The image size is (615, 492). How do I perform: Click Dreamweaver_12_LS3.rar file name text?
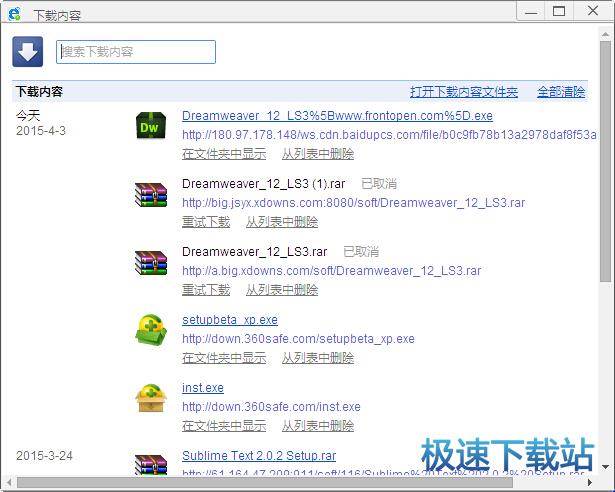click(255, 251)
